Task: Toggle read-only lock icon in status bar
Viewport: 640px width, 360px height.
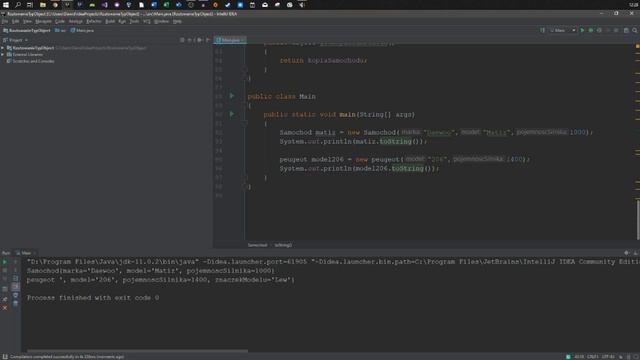Action: (x=620, y=357)
